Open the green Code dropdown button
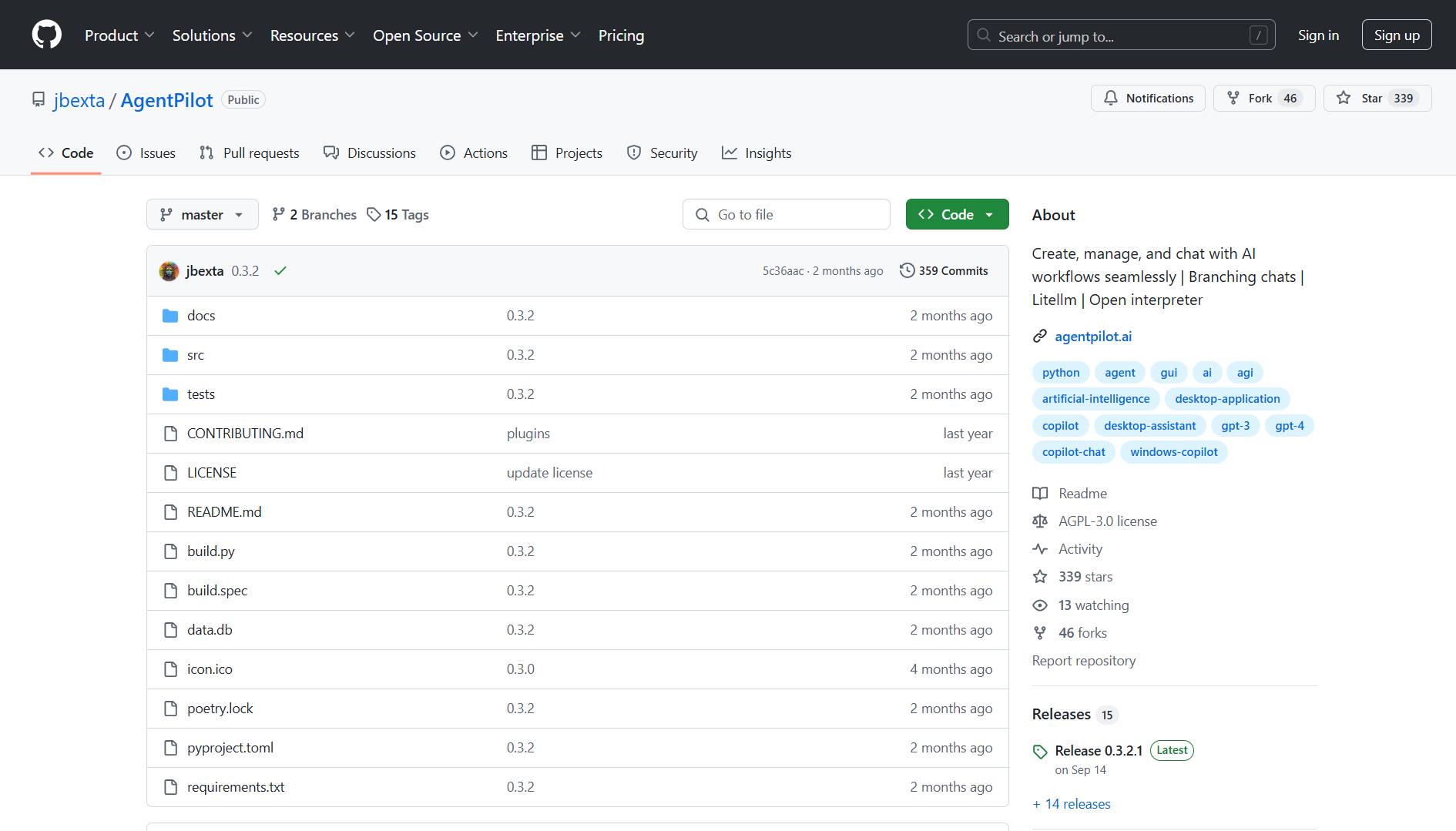Image resolution: width=1456 pixels, height=831 pixels. pos(957,215)
